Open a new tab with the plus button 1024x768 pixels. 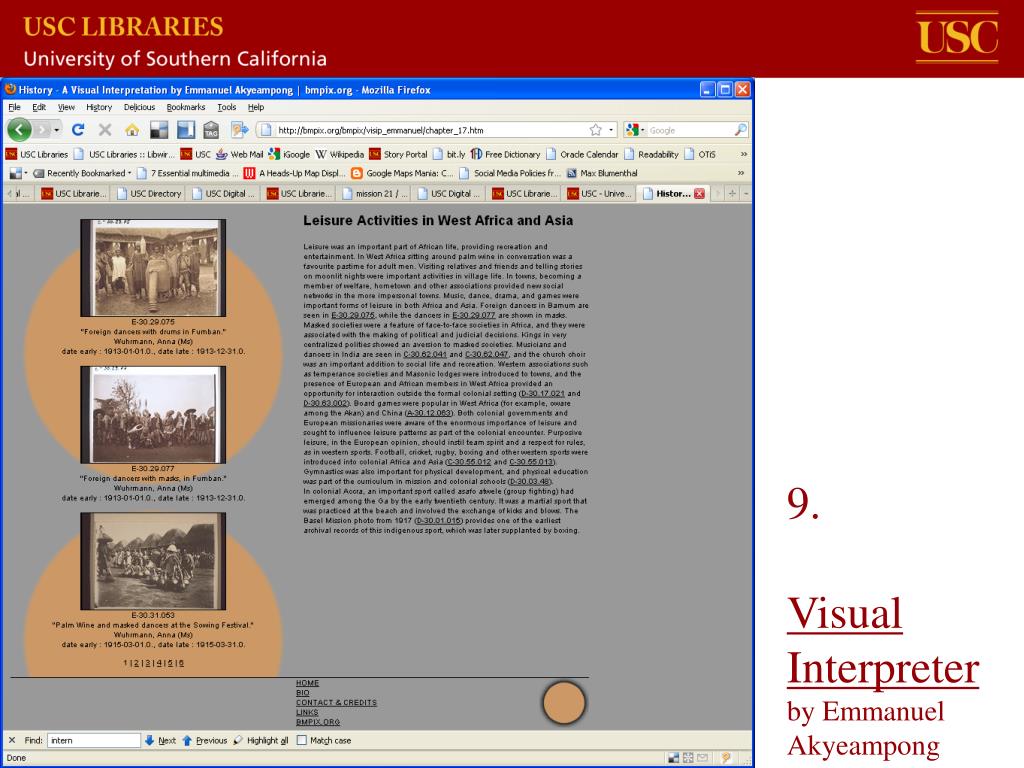(x=732, y=193)
